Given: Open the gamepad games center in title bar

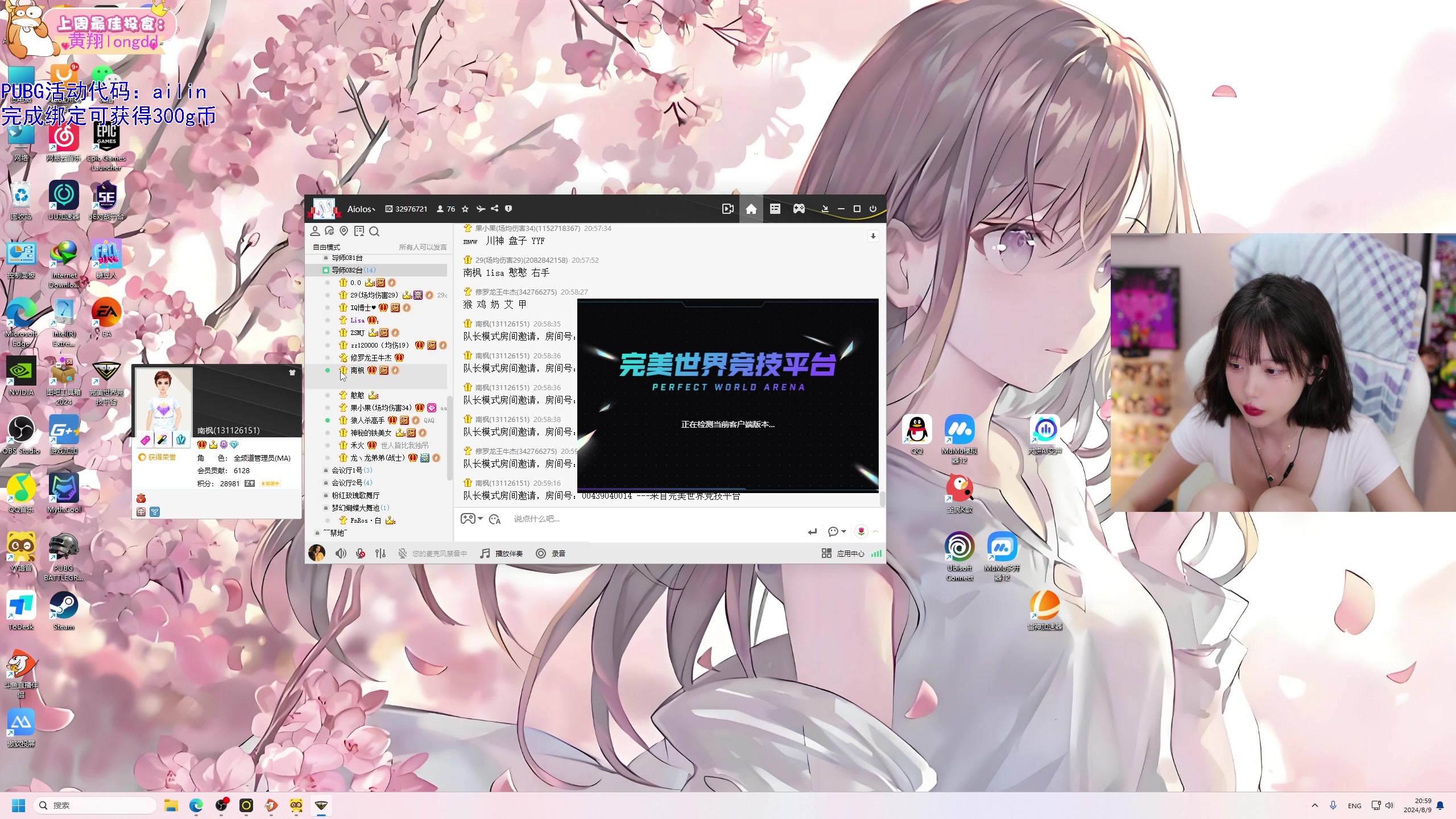Looking at the screenshot, I should [x=799, y=209].
